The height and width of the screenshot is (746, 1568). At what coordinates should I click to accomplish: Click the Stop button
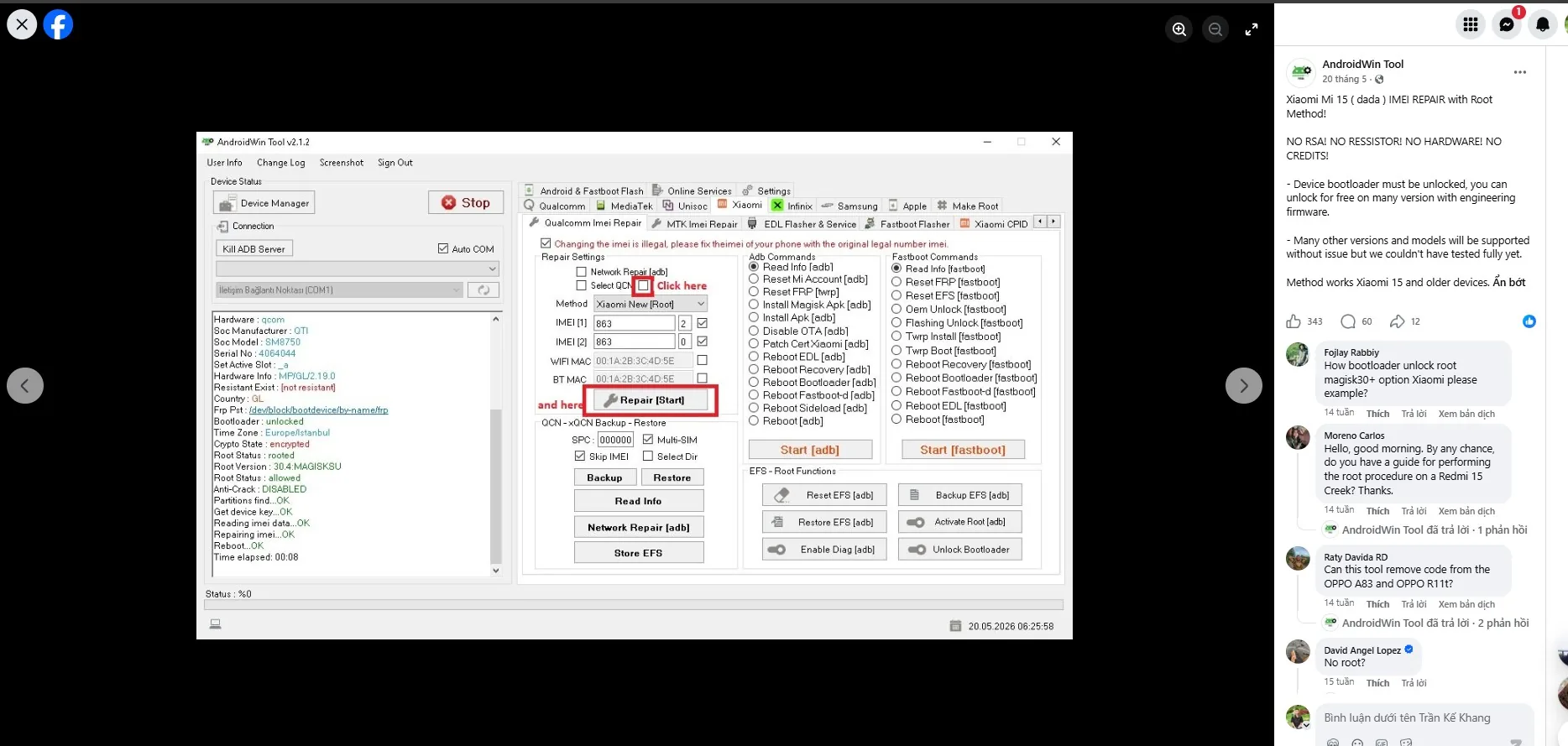coord(466,202)
